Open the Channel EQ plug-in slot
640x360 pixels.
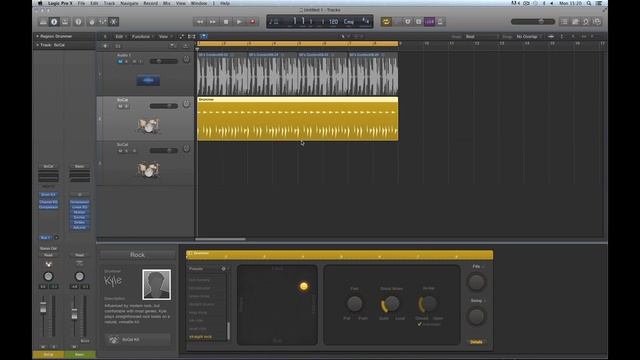[x=48, y=202]
